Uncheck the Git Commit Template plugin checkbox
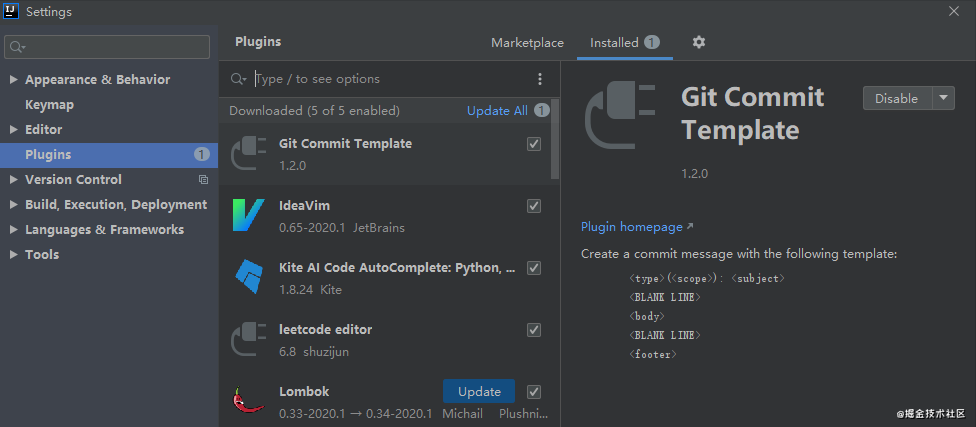 [534, 144]
